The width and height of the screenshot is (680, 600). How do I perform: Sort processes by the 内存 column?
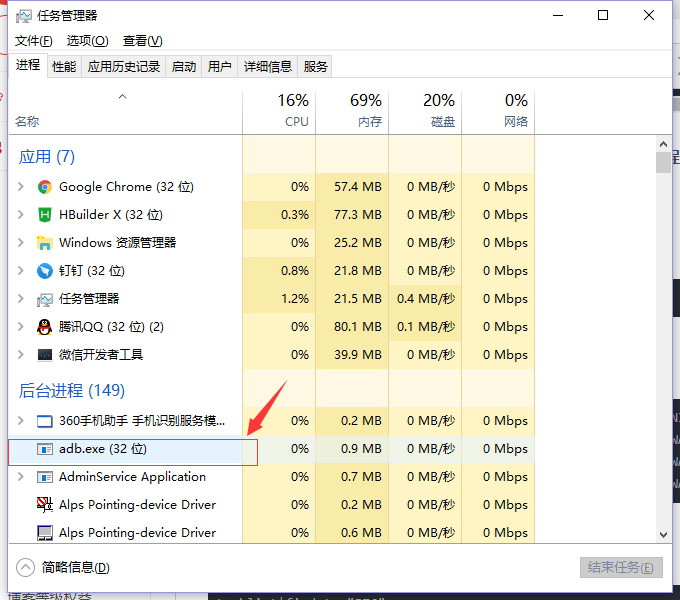click(352, 112)
